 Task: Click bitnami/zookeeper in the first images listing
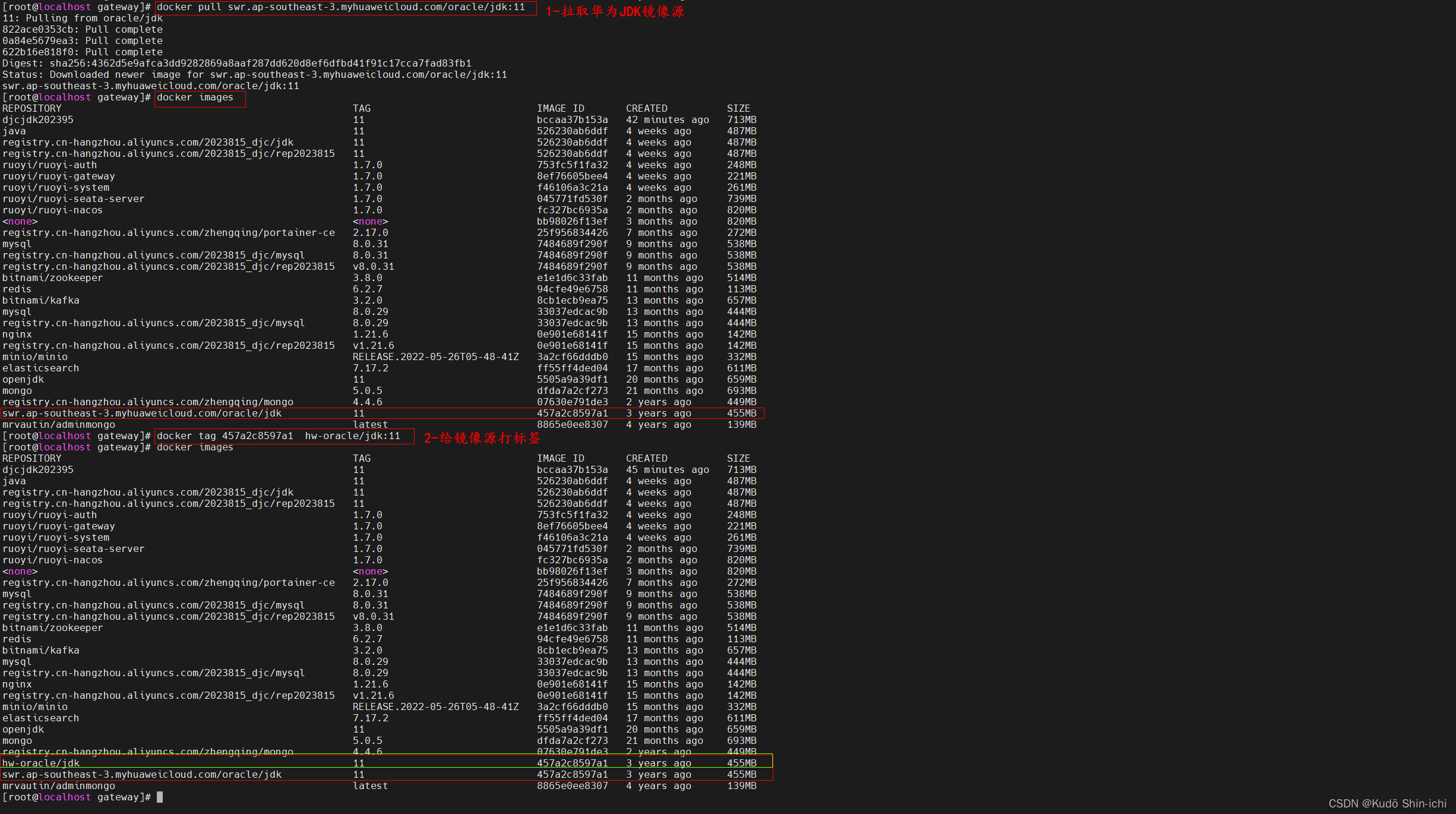[53, 278]
